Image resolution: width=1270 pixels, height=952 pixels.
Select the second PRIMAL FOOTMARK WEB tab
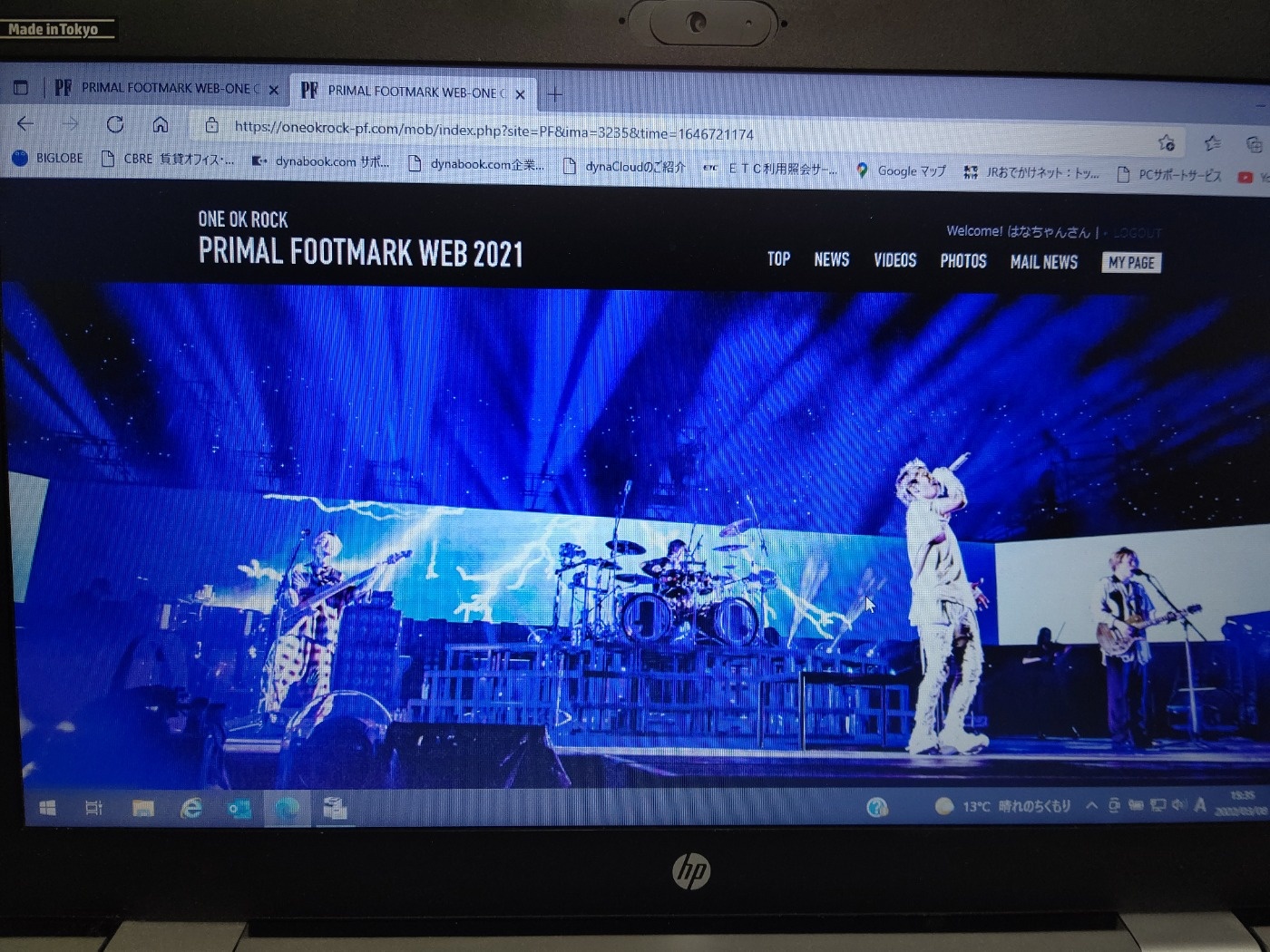pos(414,92)
